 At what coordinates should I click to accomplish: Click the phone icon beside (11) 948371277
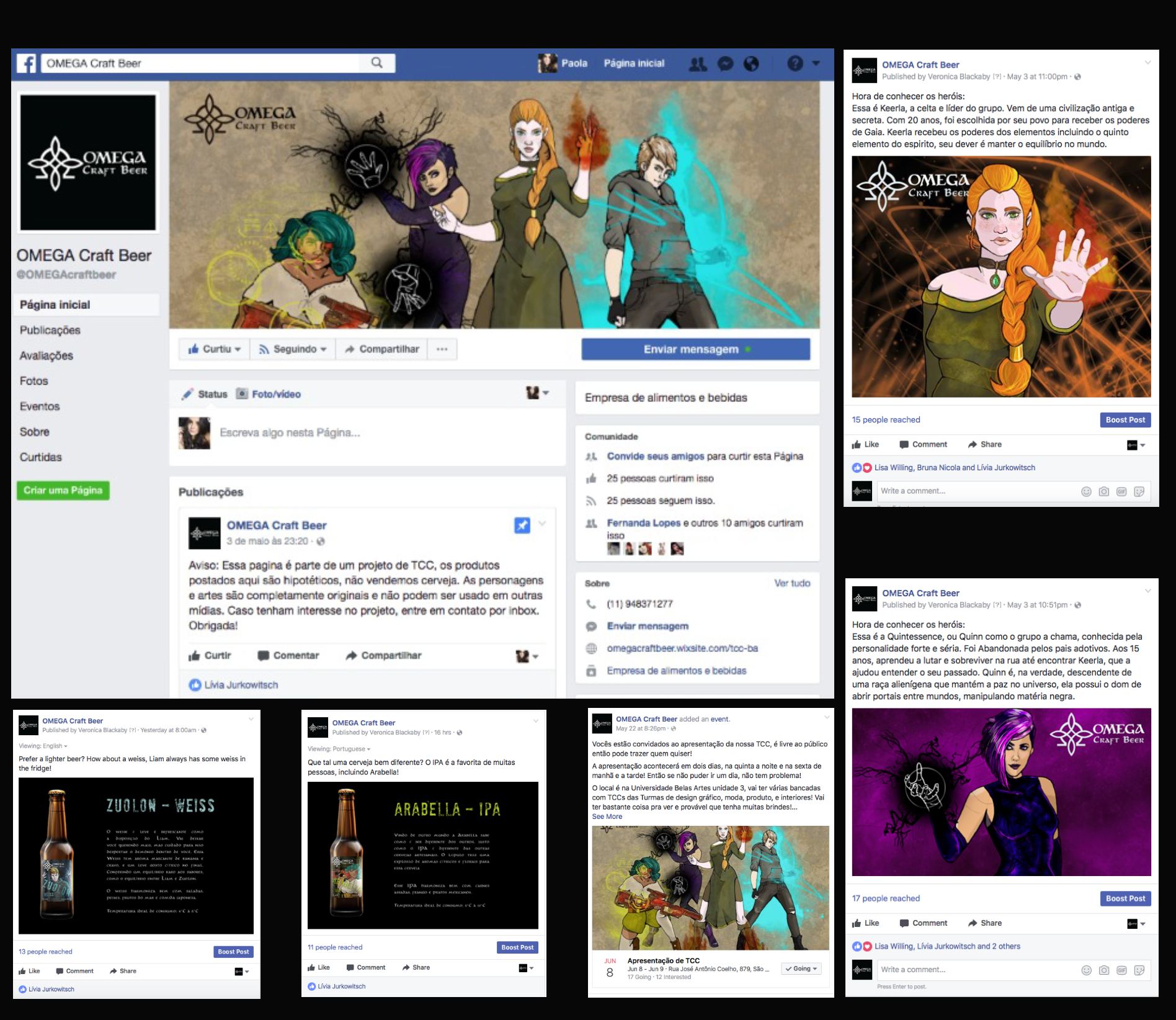pyautogui.click(x=591, y=604)
